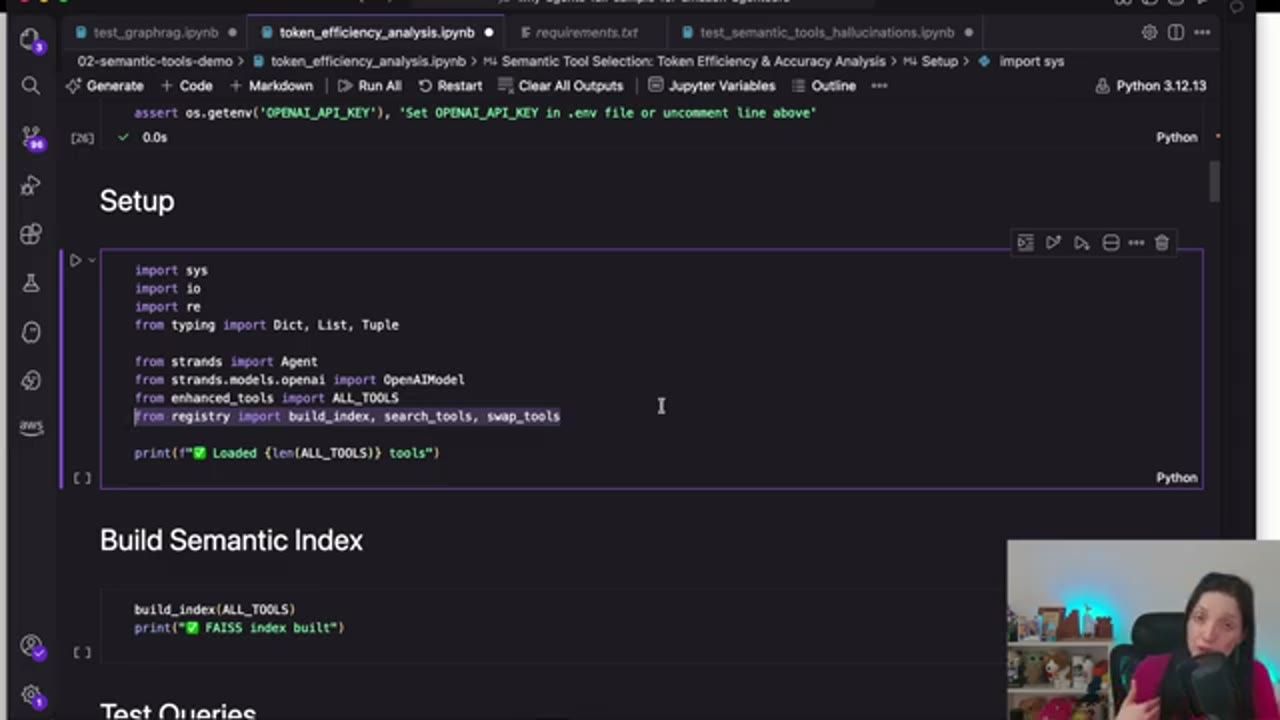Open the Run and Debug view
The height and width of the screenshot is (720, 1280).
(x=31, y=185)
